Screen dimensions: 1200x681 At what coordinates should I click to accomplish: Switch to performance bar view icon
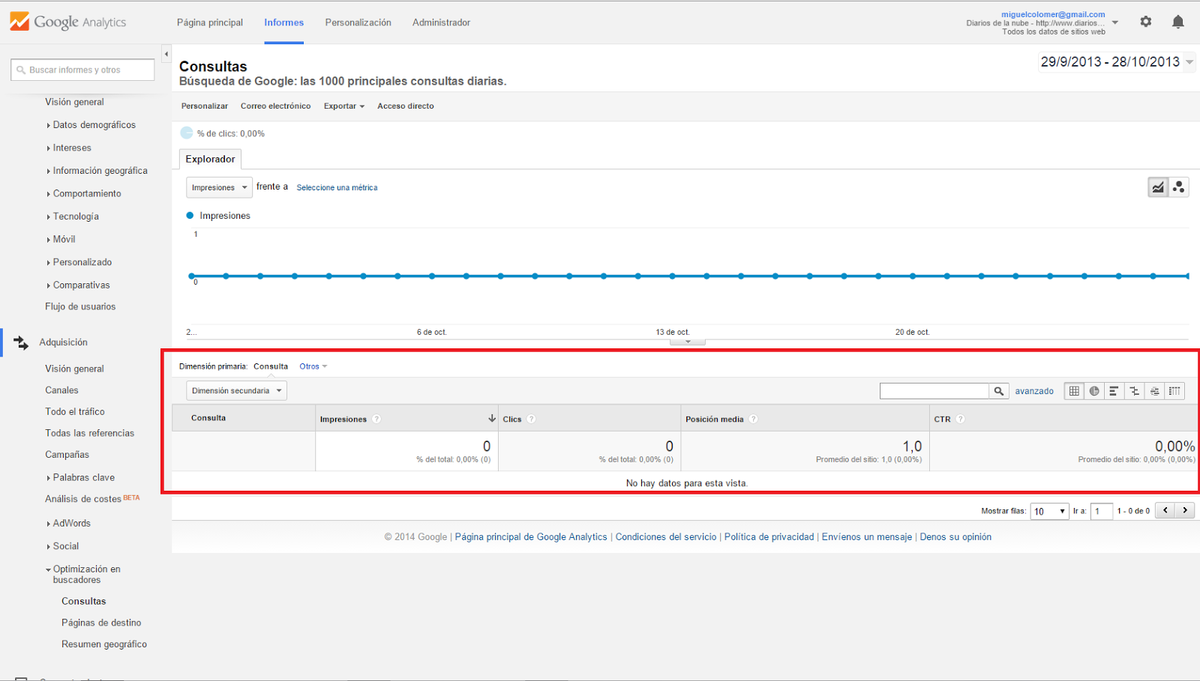coord(1114,391)
